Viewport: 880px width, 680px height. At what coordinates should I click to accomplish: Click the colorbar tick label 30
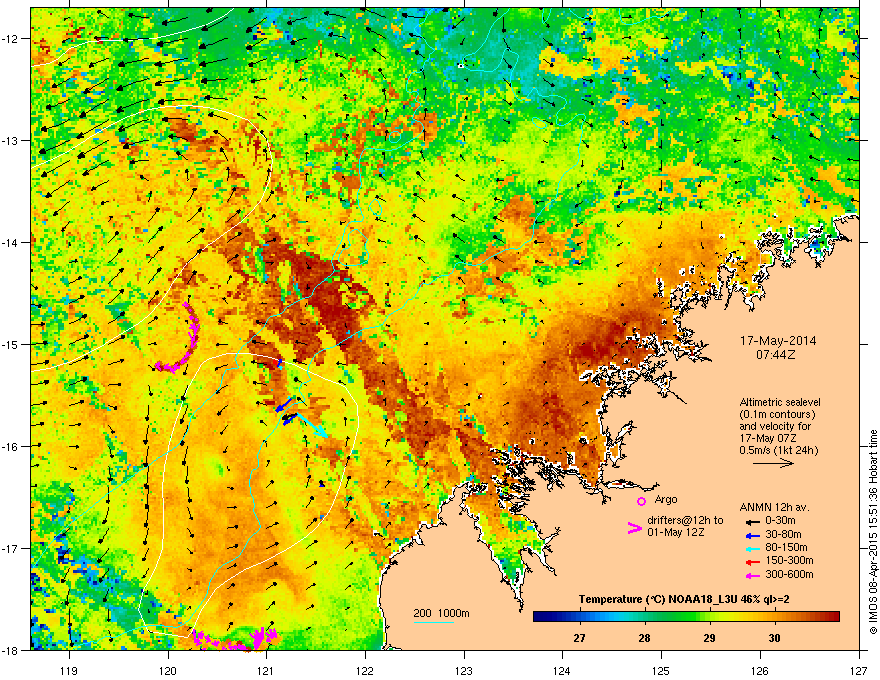(774, 638)
